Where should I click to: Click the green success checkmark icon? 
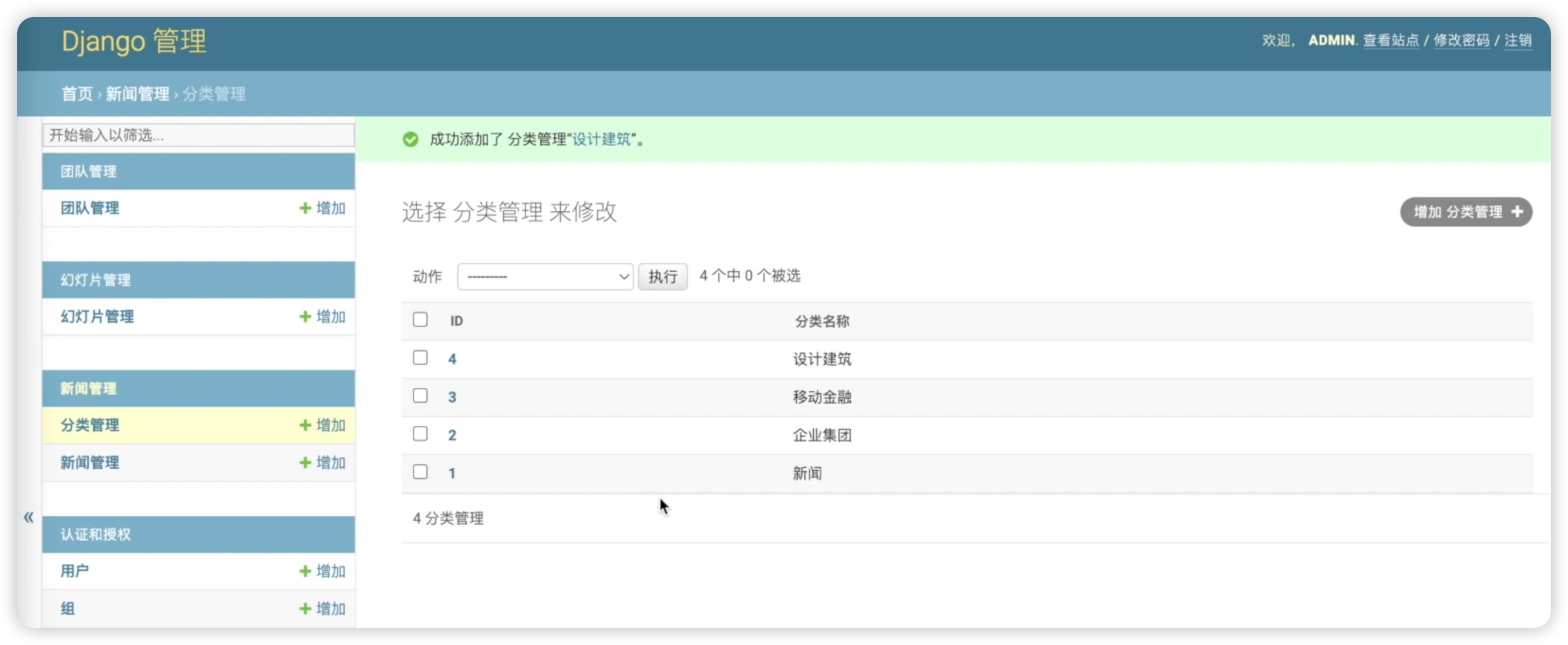(x=410, y=139)
